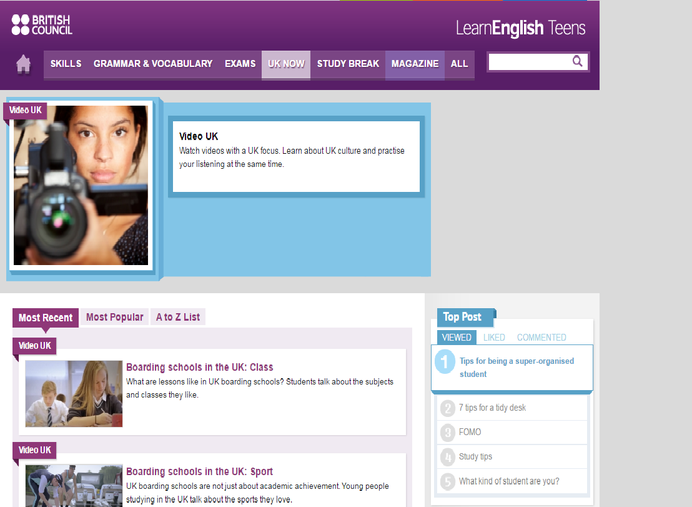Open the LearnEnglish Teens site title
692x507 pixels.
click(x=521, y=28)
